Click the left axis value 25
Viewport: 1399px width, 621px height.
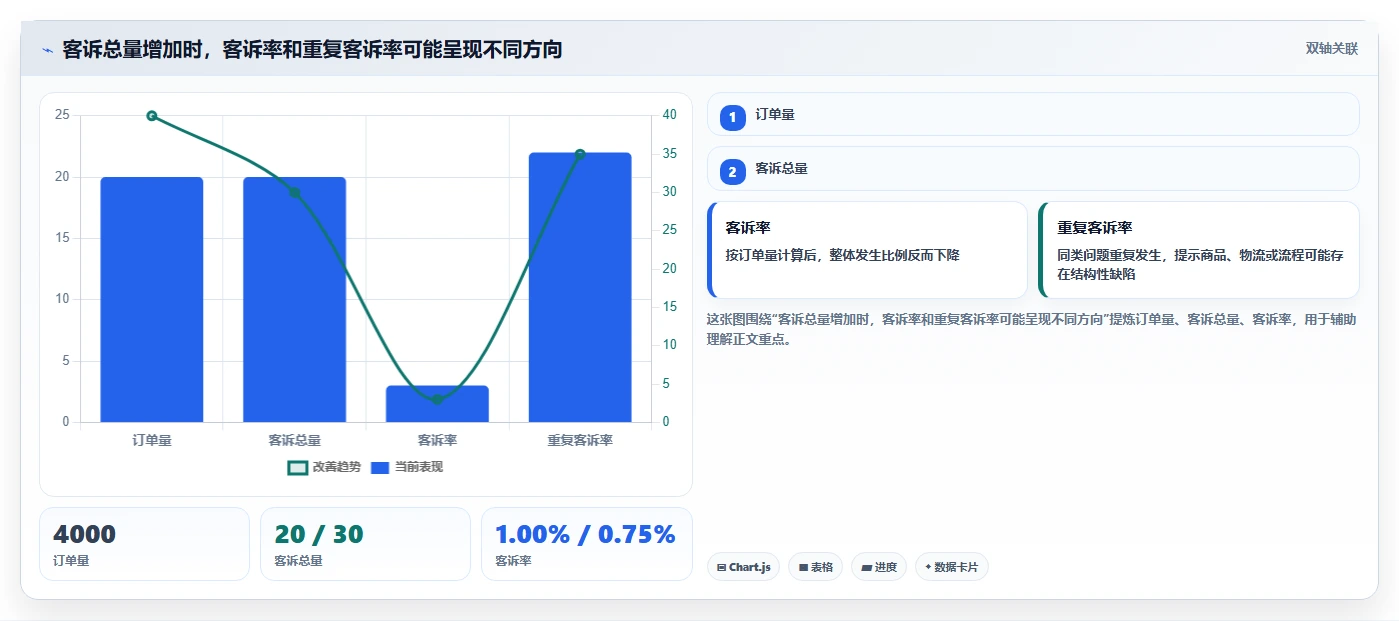pos(63,115)
